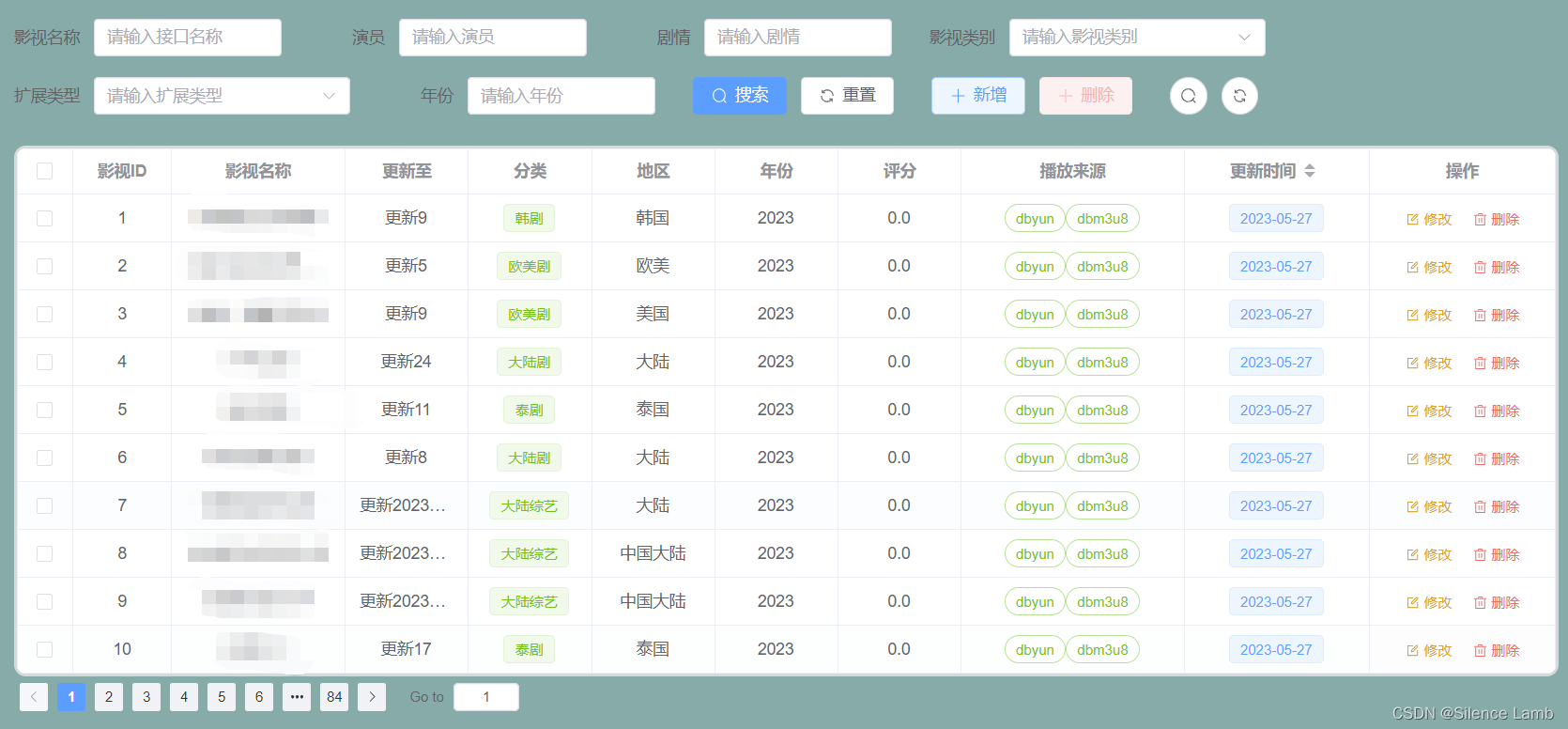Click 更新24 cell in row 4
The image size is (1568, 729).
click(406, 362)
